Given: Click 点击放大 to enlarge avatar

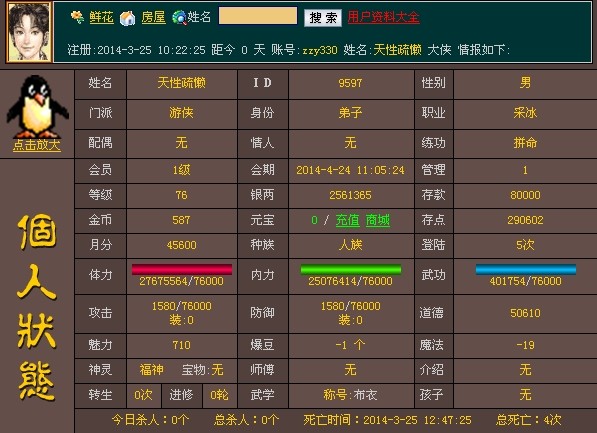Looking at the screenshot, I should [x=37, y=145].
